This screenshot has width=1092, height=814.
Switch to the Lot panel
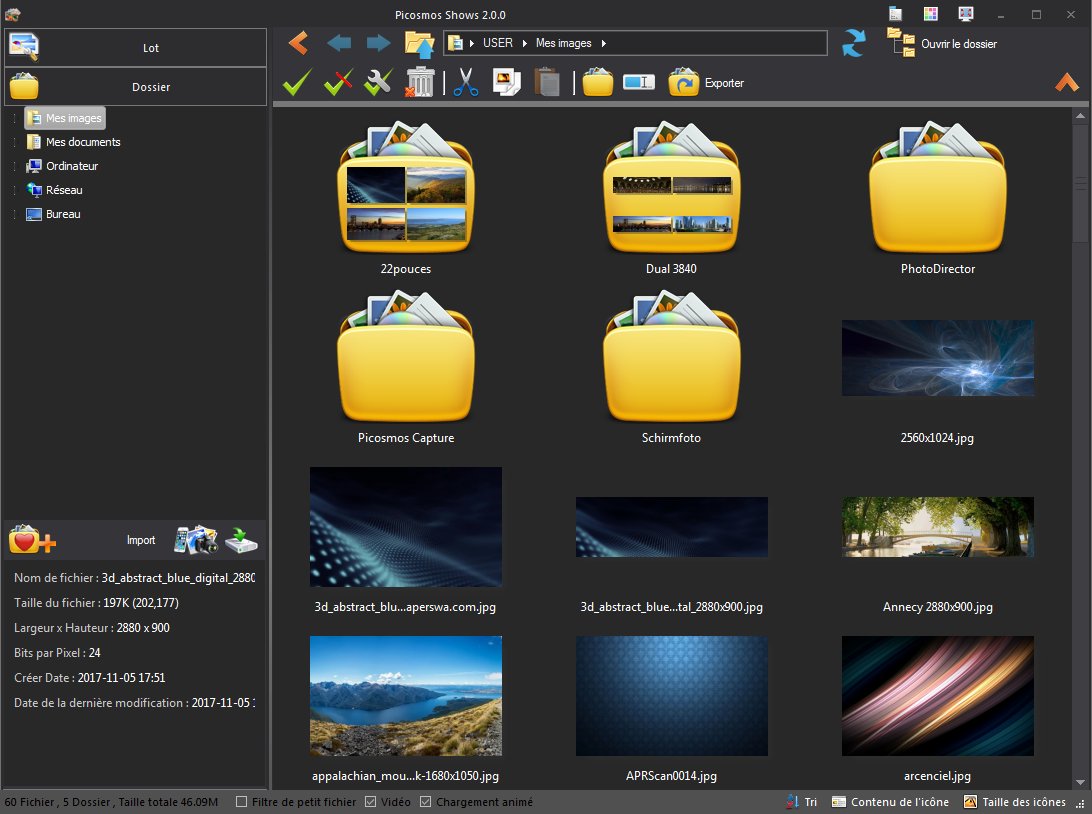(136, 47)
